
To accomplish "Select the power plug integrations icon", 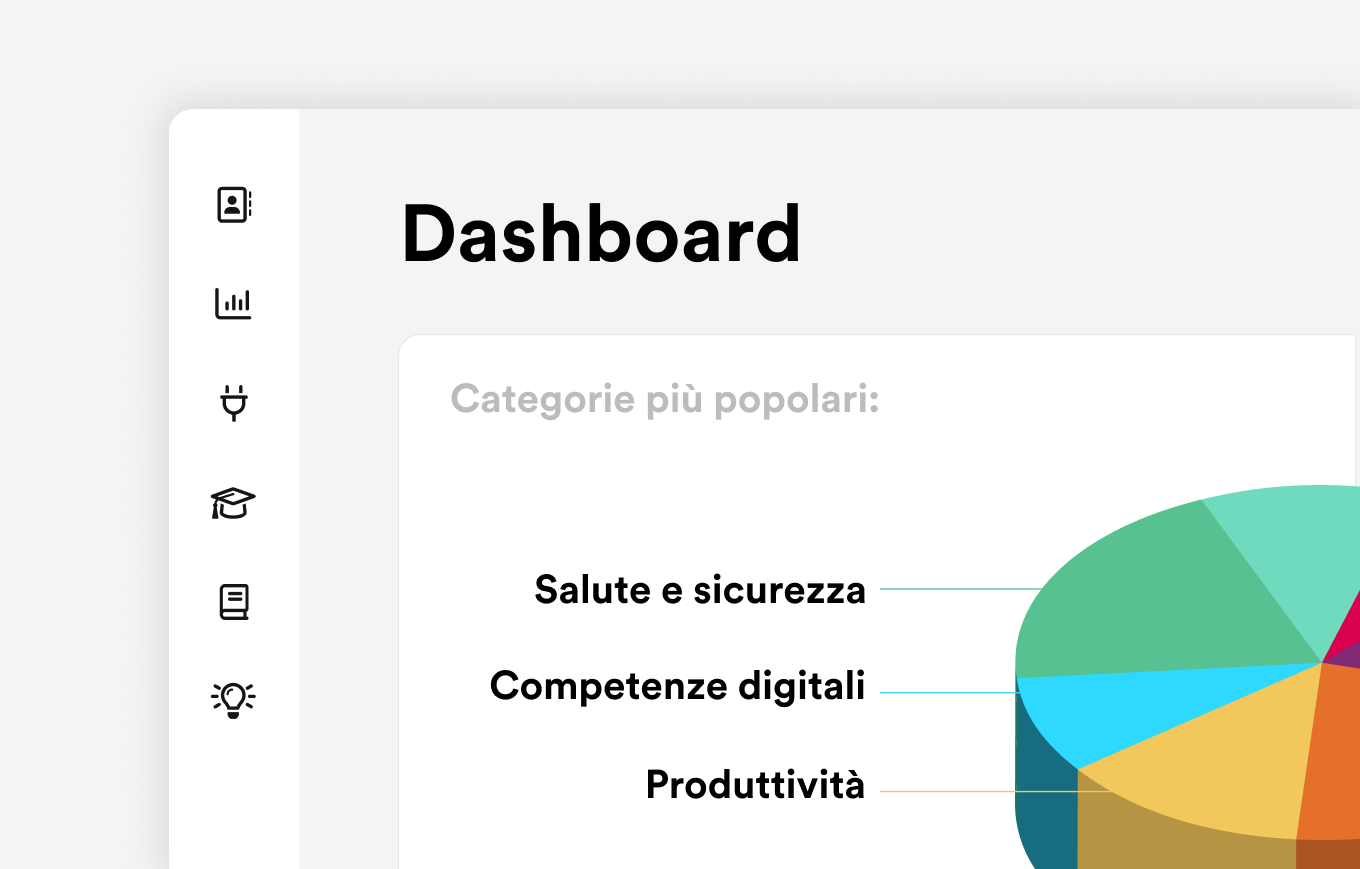I will 234,402.
